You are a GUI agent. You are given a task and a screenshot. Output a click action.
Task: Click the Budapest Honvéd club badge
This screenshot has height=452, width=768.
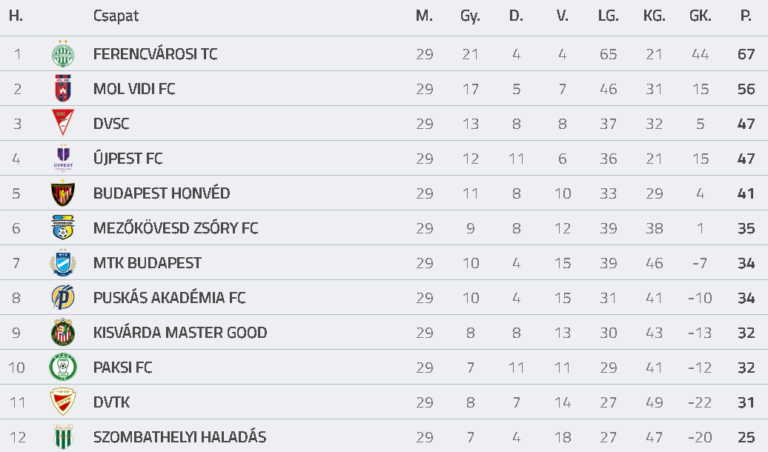pos(63,193)
